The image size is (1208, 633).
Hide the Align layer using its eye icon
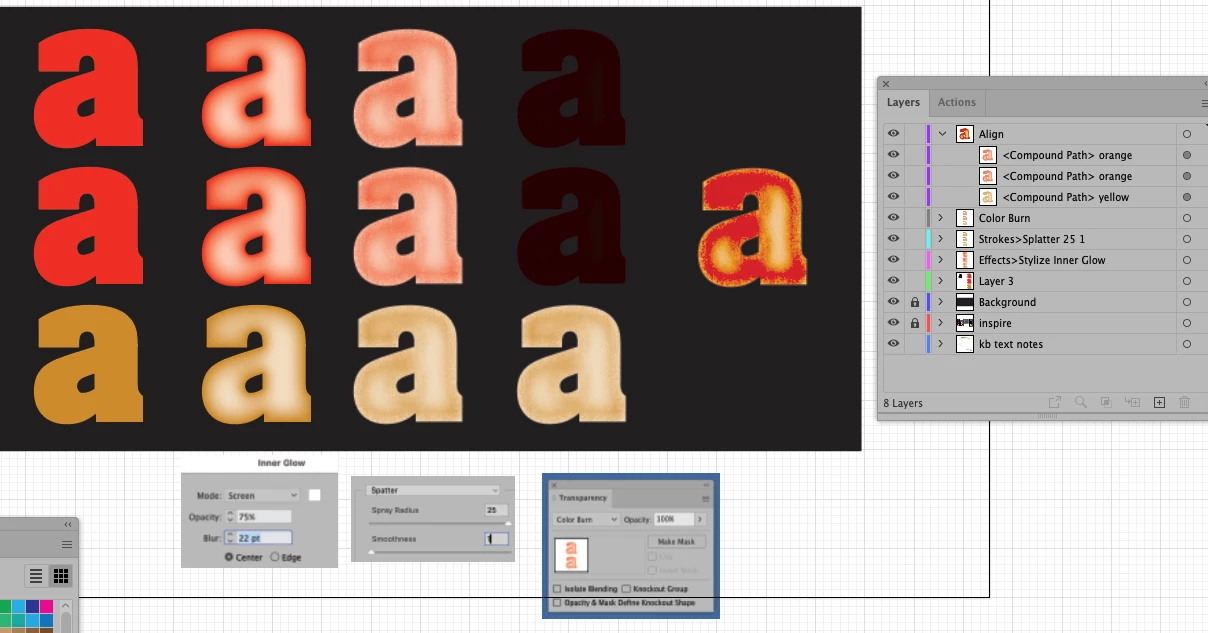893,134
